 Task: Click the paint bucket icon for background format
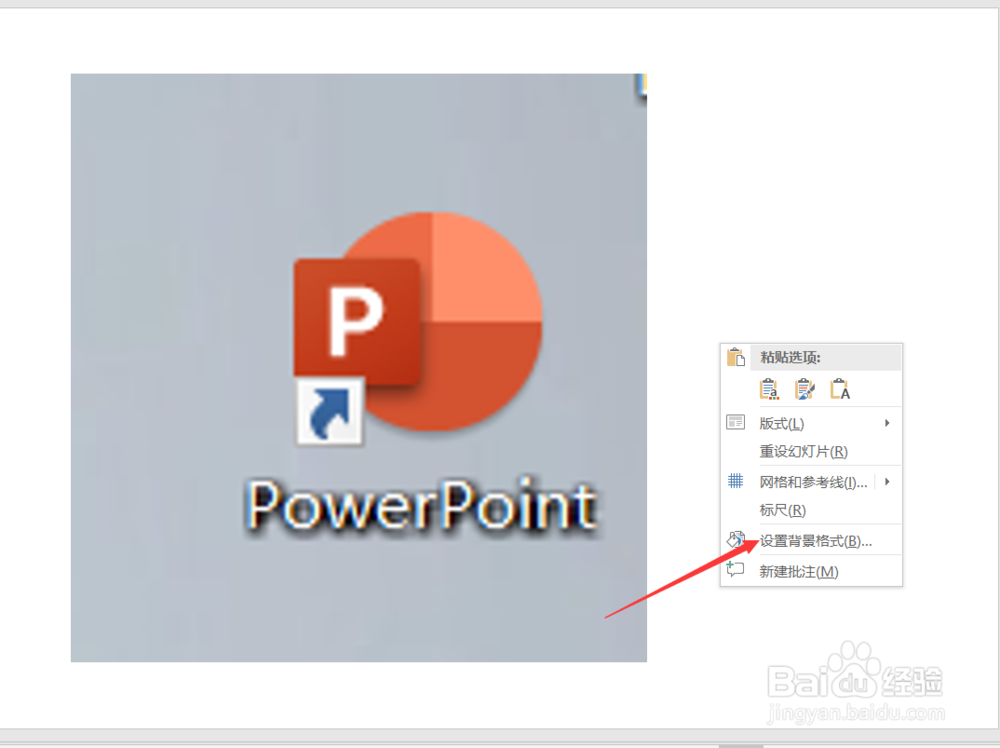pos(735,539)
